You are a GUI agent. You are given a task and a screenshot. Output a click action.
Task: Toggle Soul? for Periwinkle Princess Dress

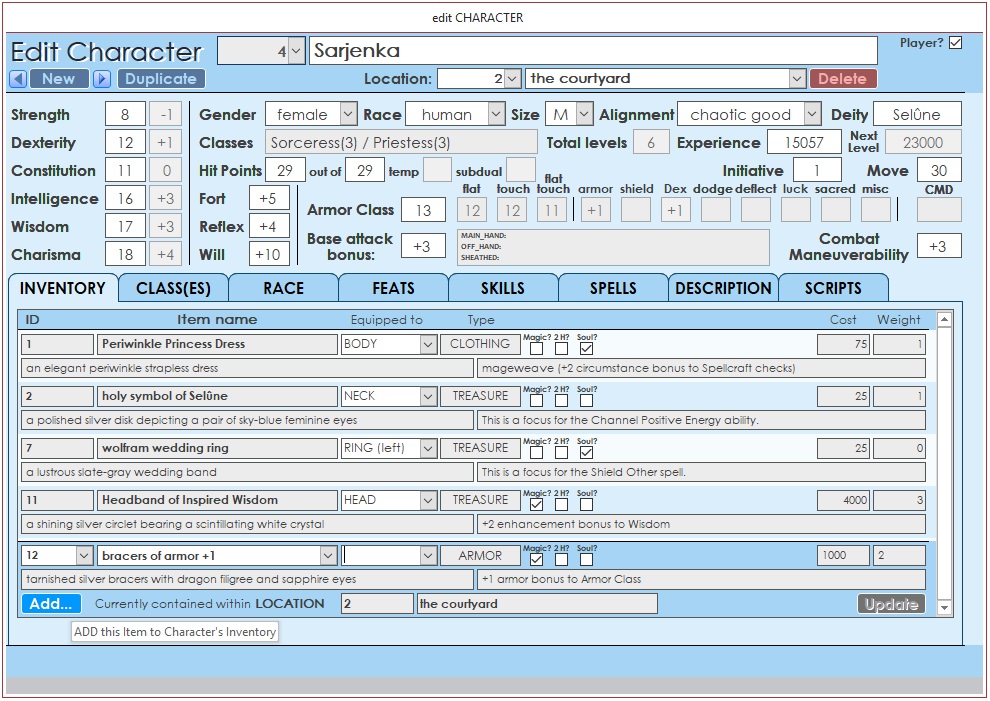587,349
